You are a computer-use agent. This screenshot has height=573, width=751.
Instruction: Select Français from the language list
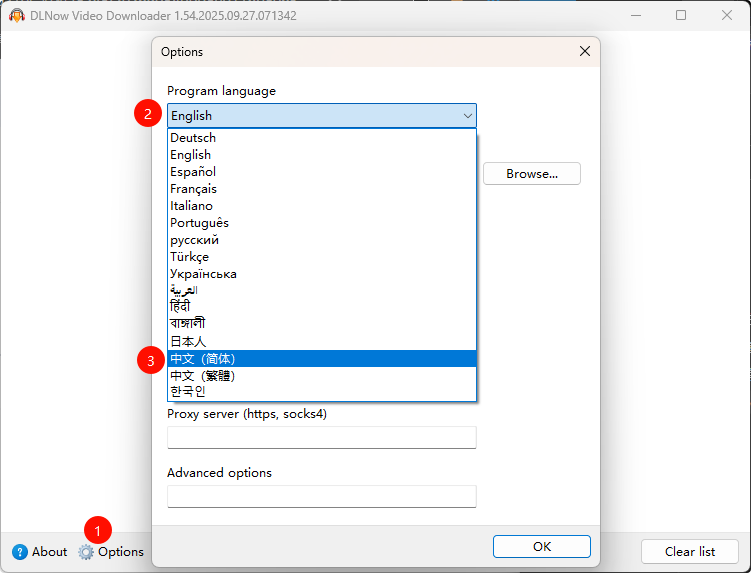pos(322,189)
